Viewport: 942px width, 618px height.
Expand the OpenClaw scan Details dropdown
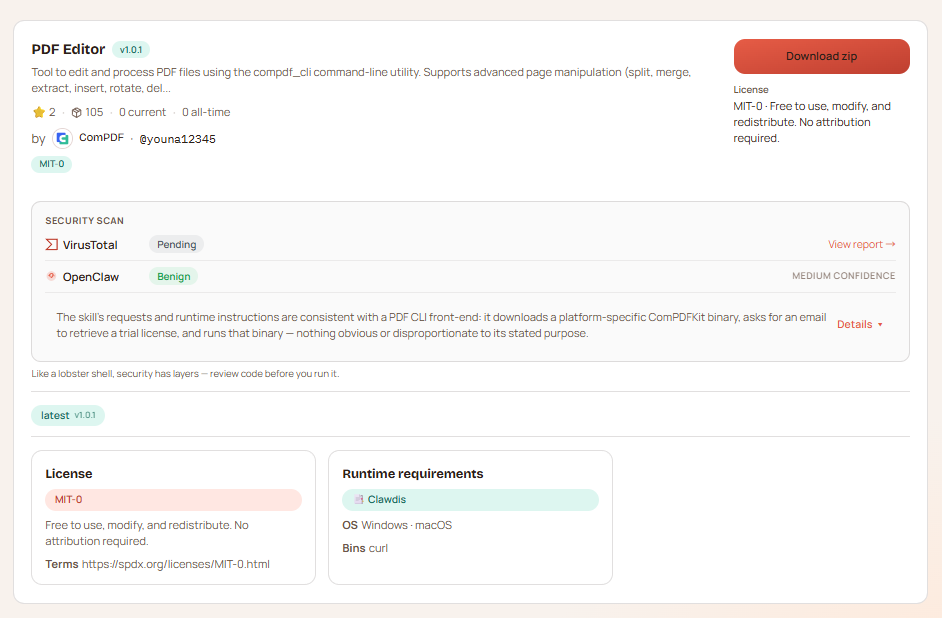tap(860, 324)
